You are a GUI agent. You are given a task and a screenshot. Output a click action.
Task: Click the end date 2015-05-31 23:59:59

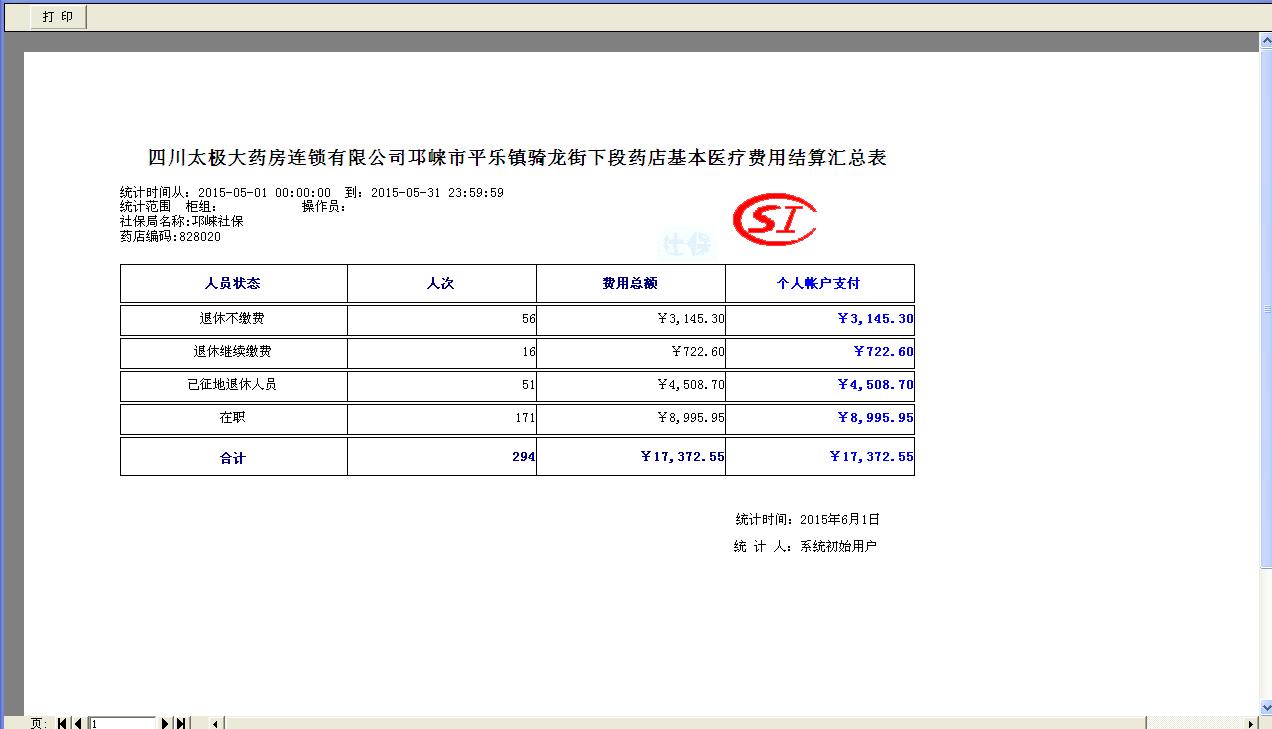coord(437,193)
